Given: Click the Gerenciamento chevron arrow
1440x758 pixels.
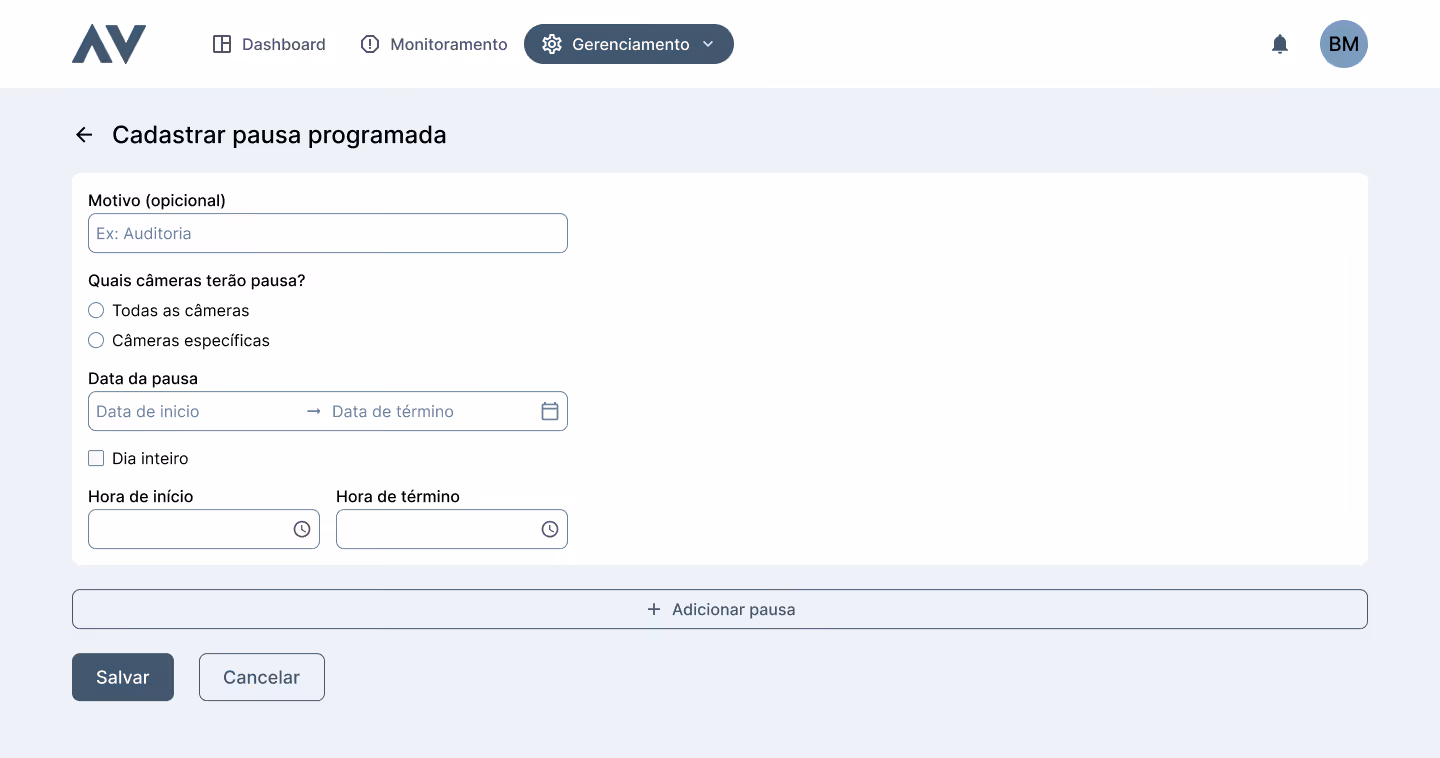Looking at the screenshot, I should click(708, 44).
